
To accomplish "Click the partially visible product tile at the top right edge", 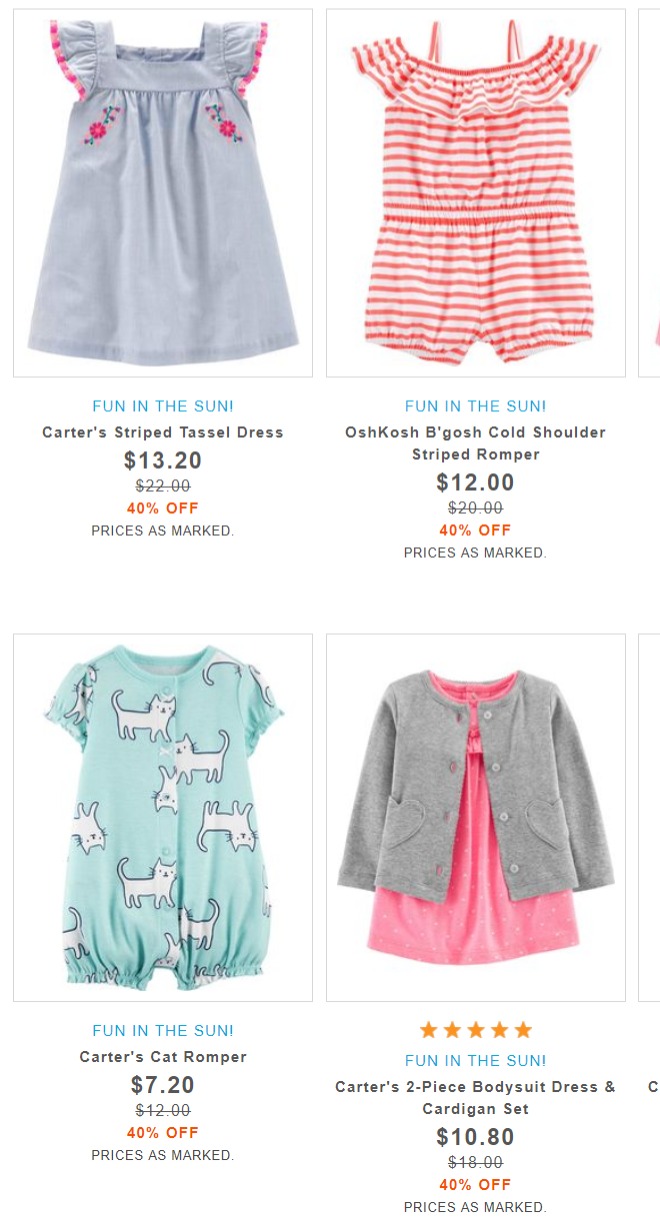I will (650, 193).
